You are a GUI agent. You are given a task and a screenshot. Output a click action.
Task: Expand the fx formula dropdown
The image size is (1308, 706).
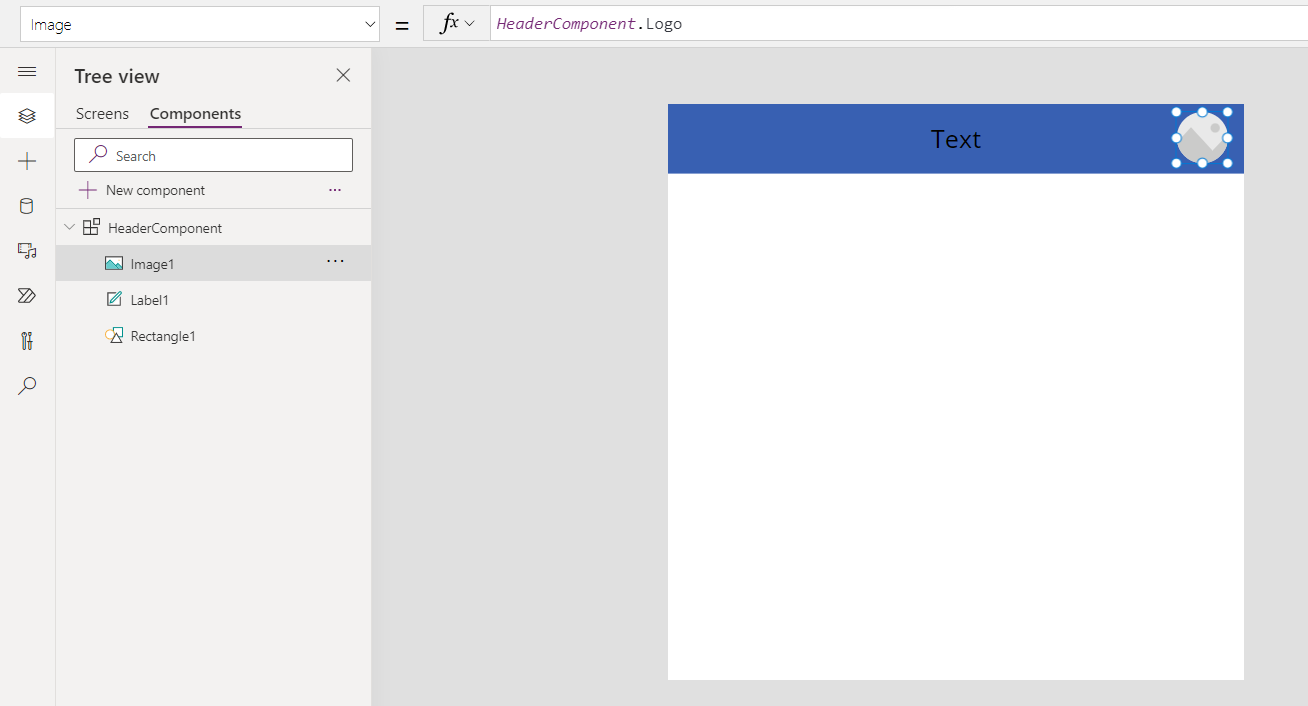457,24
